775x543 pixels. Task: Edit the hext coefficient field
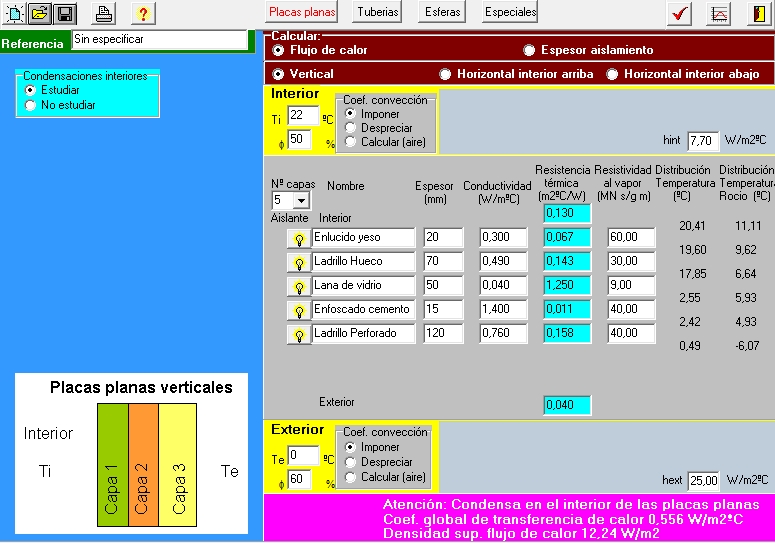click(x=703, y=481)
